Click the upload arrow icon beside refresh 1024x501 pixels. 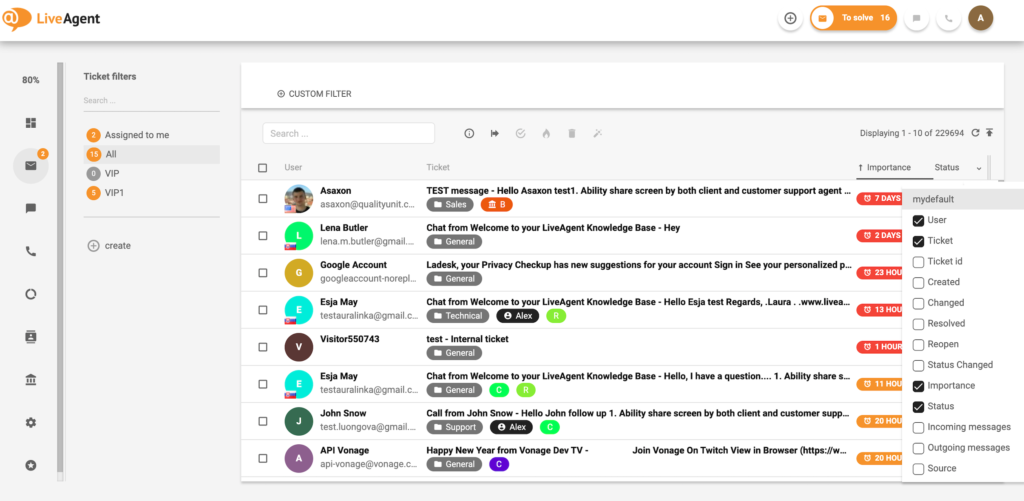989,133
